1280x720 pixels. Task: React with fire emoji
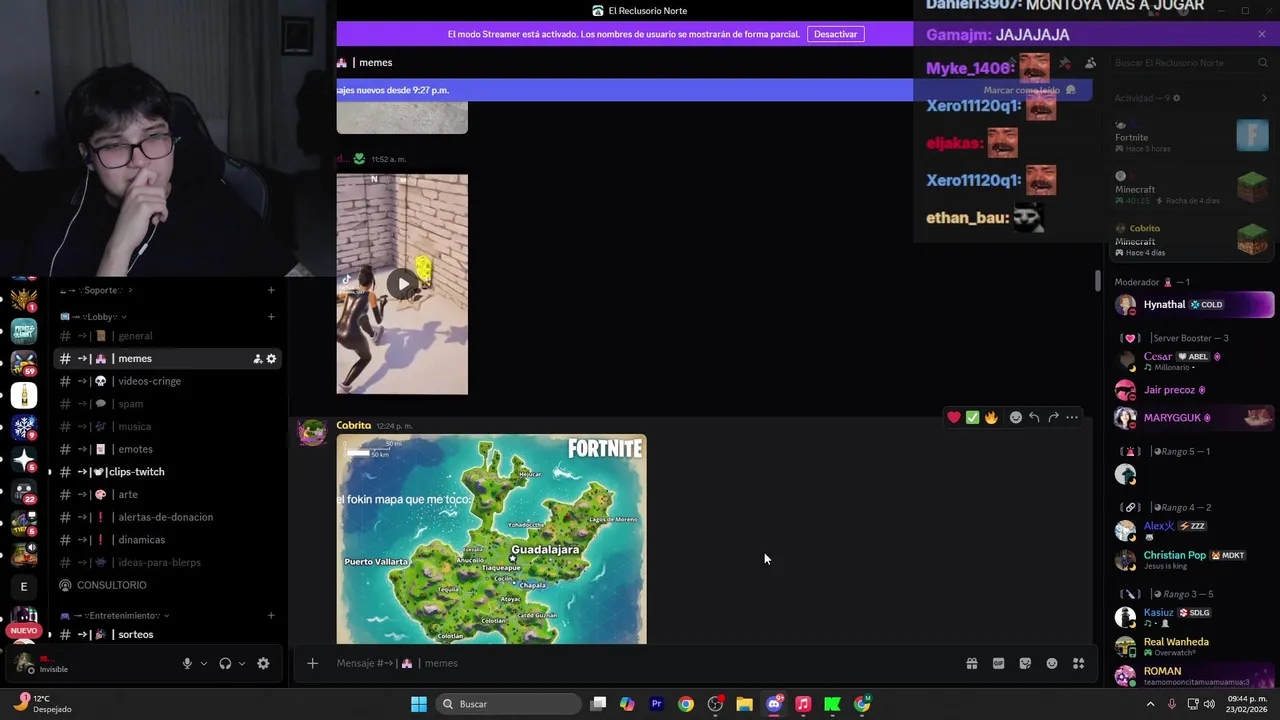coord(991,417)
